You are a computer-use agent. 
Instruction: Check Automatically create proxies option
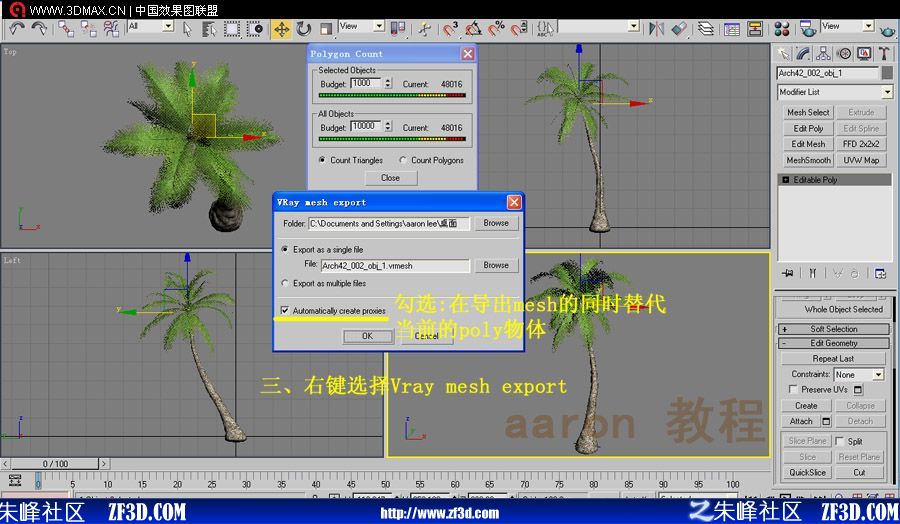pos(284,310)
